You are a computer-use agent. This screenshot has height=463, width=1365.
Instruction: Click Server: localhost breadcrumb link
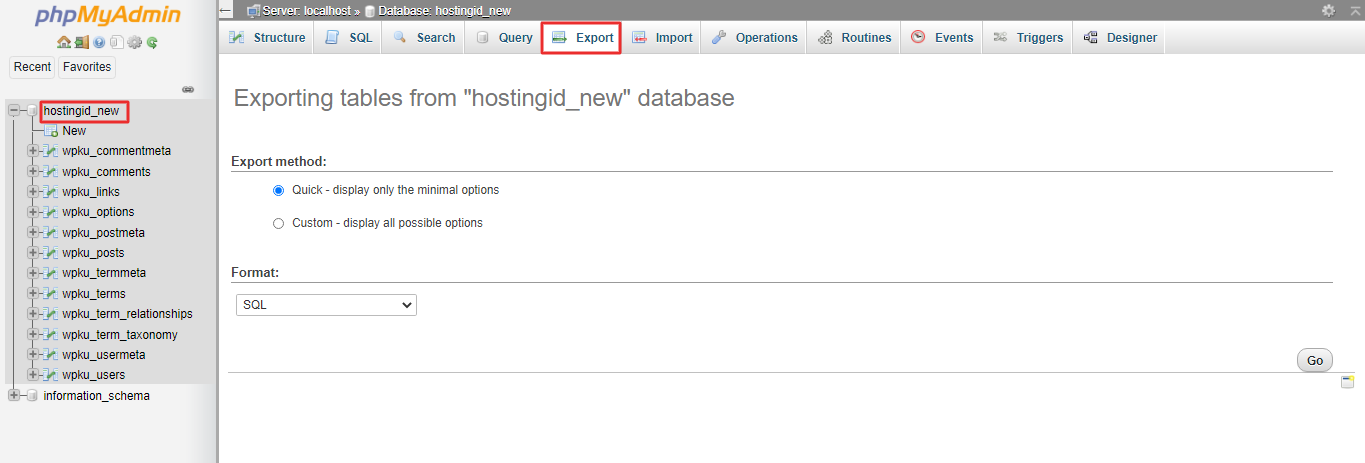tap(306, 10)
